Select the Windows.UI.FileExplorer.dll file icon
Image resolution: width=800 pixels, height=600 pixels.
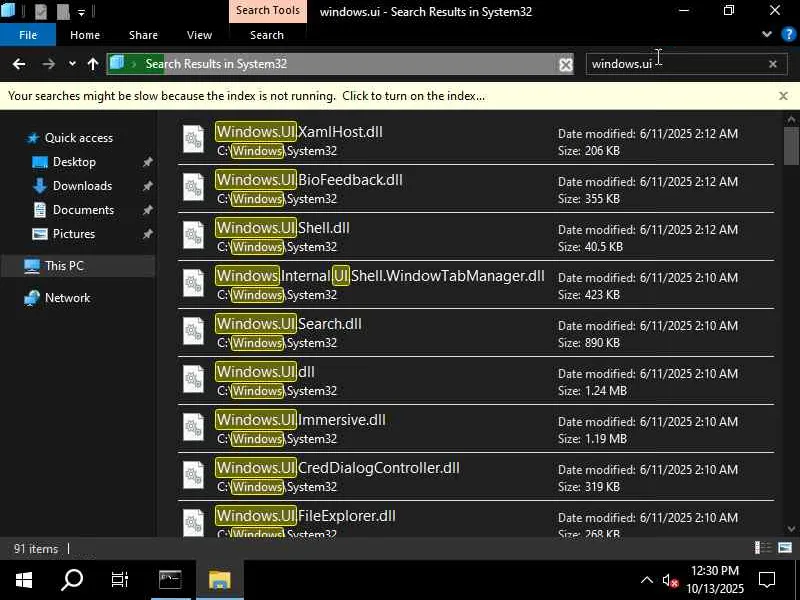point(193,521)
